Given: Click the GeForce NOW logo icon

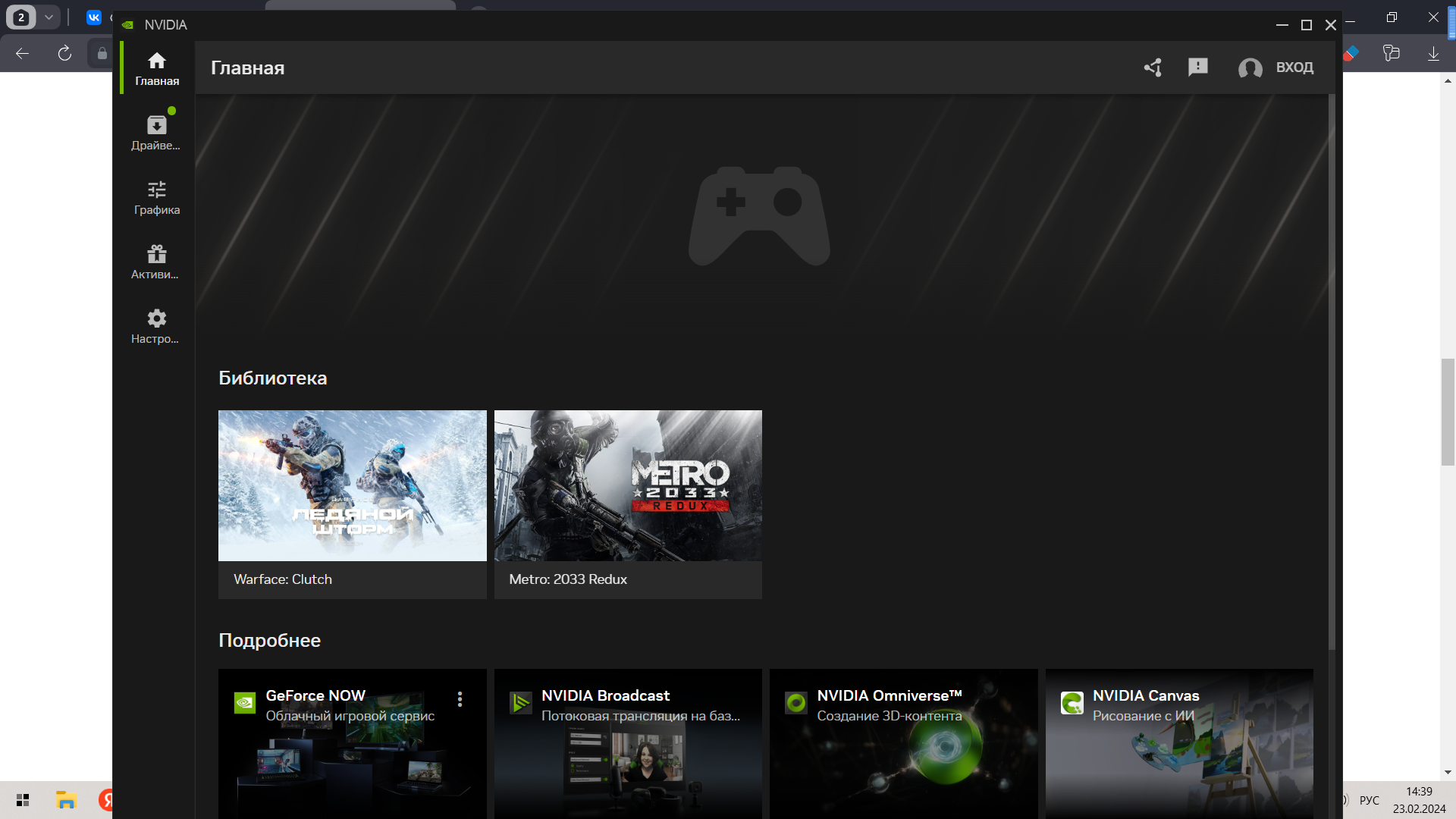Looking at the screenshot, I should [244, 703].
